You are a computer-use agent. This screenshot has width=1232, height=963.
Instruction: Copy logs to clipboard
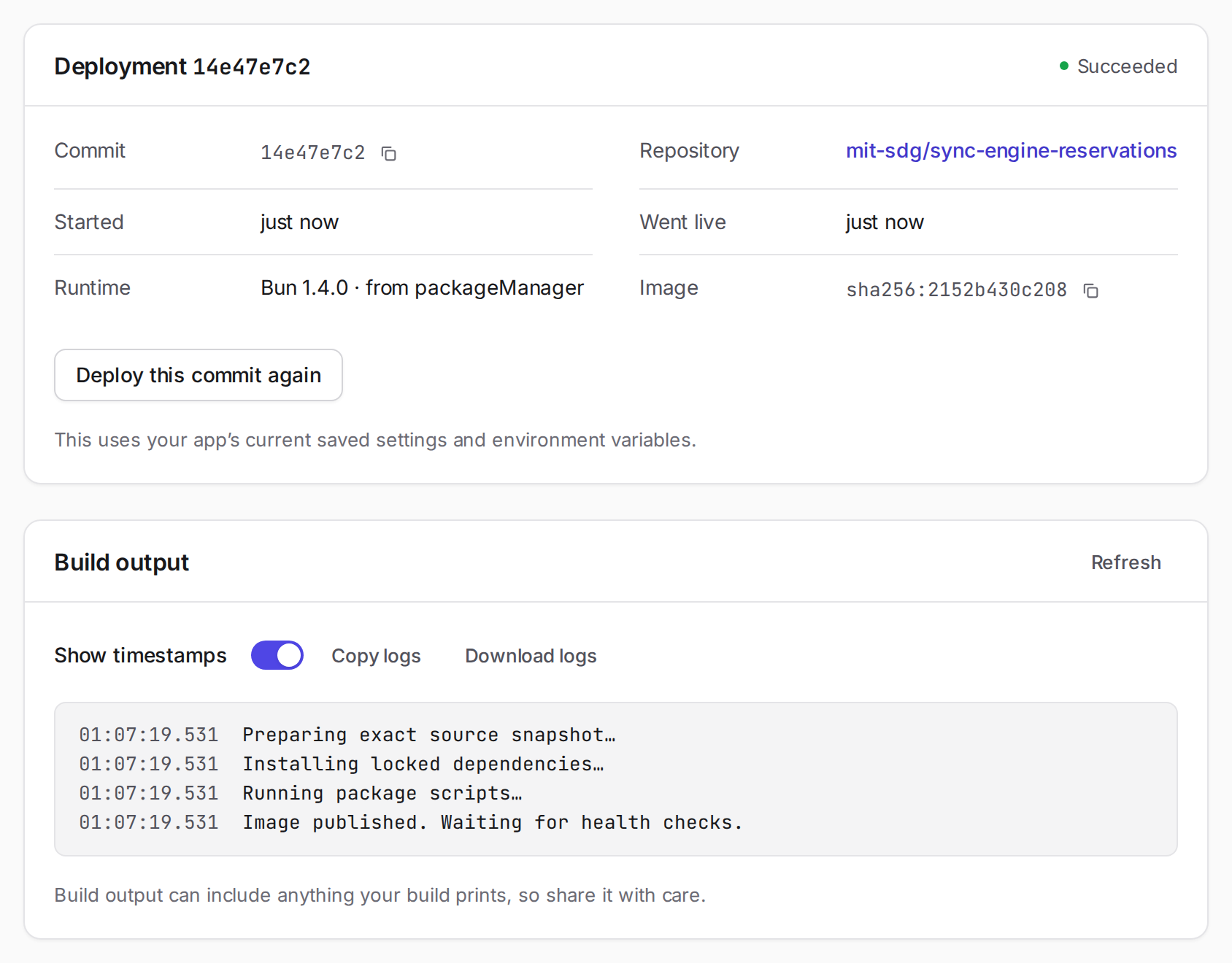(x=376, y=656)
